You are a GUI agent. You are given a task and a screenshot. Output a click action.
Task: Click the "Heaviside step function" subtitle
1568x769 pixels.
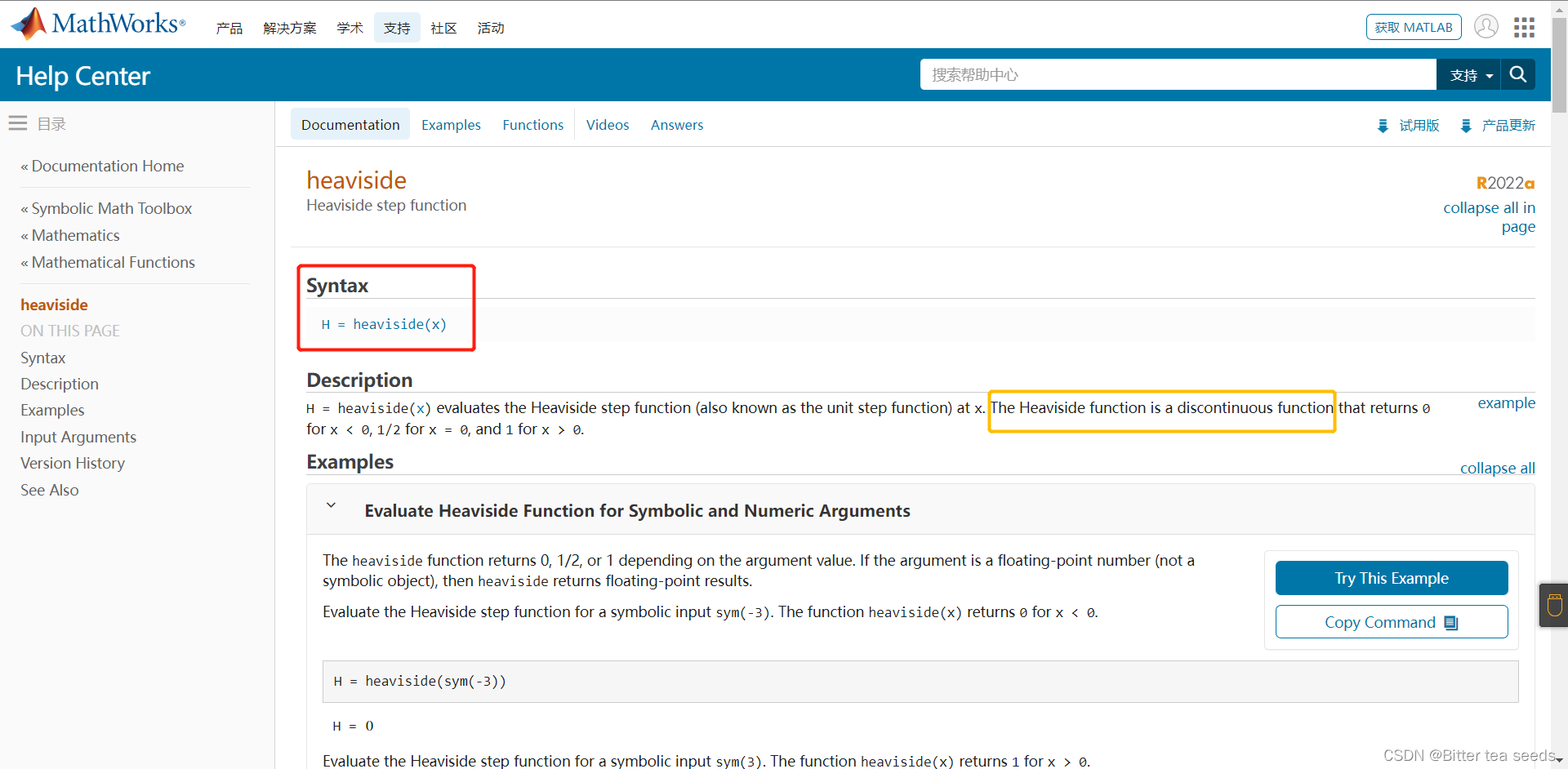386,205
